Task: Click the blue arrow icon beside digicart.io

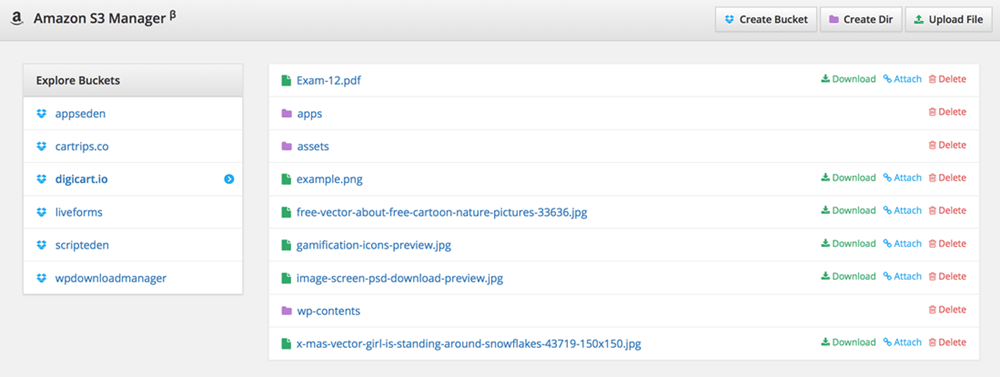Action: (x=229, y=179)
